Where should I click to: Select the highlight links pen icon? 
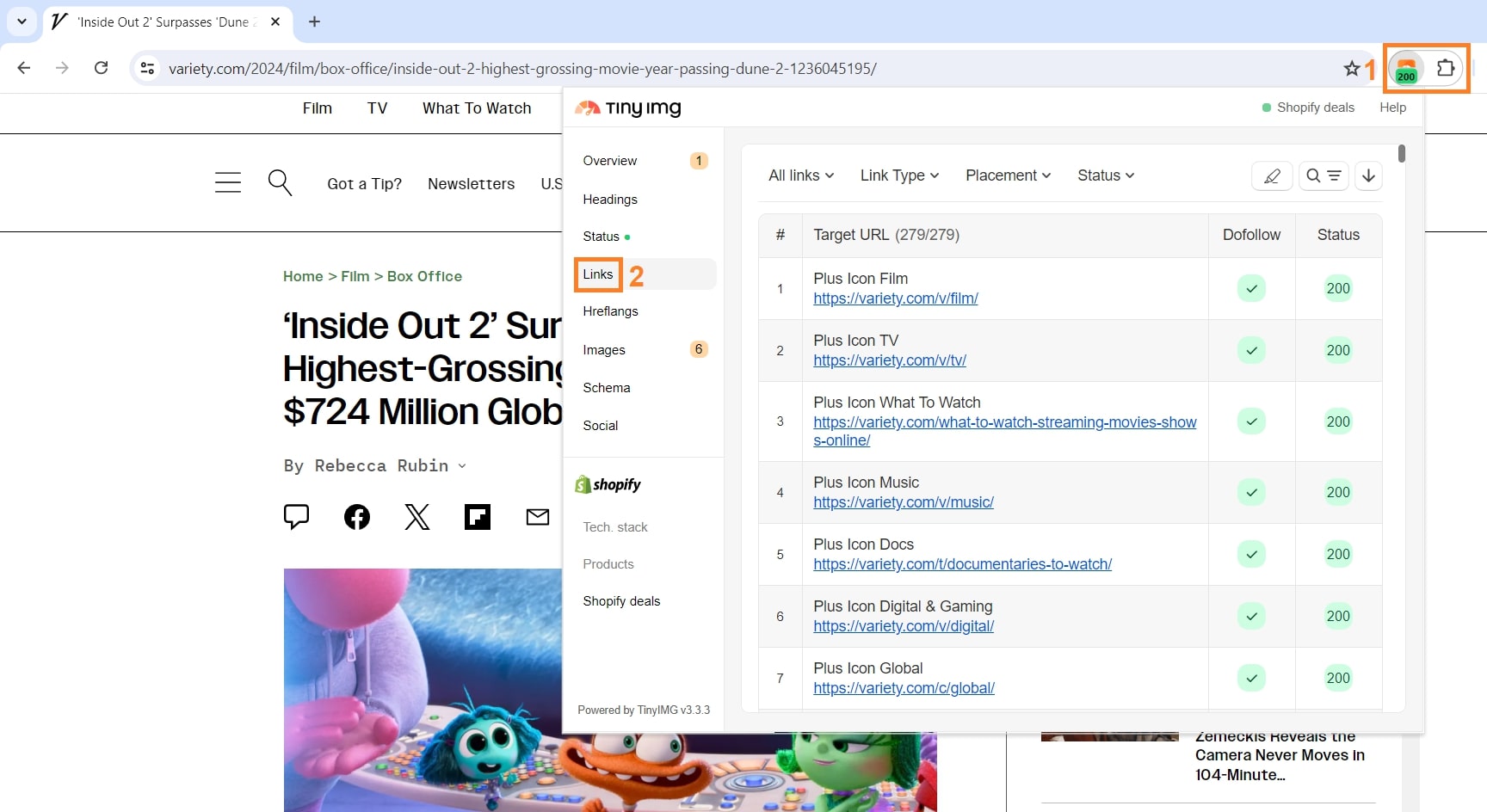tap(1273, 175)
